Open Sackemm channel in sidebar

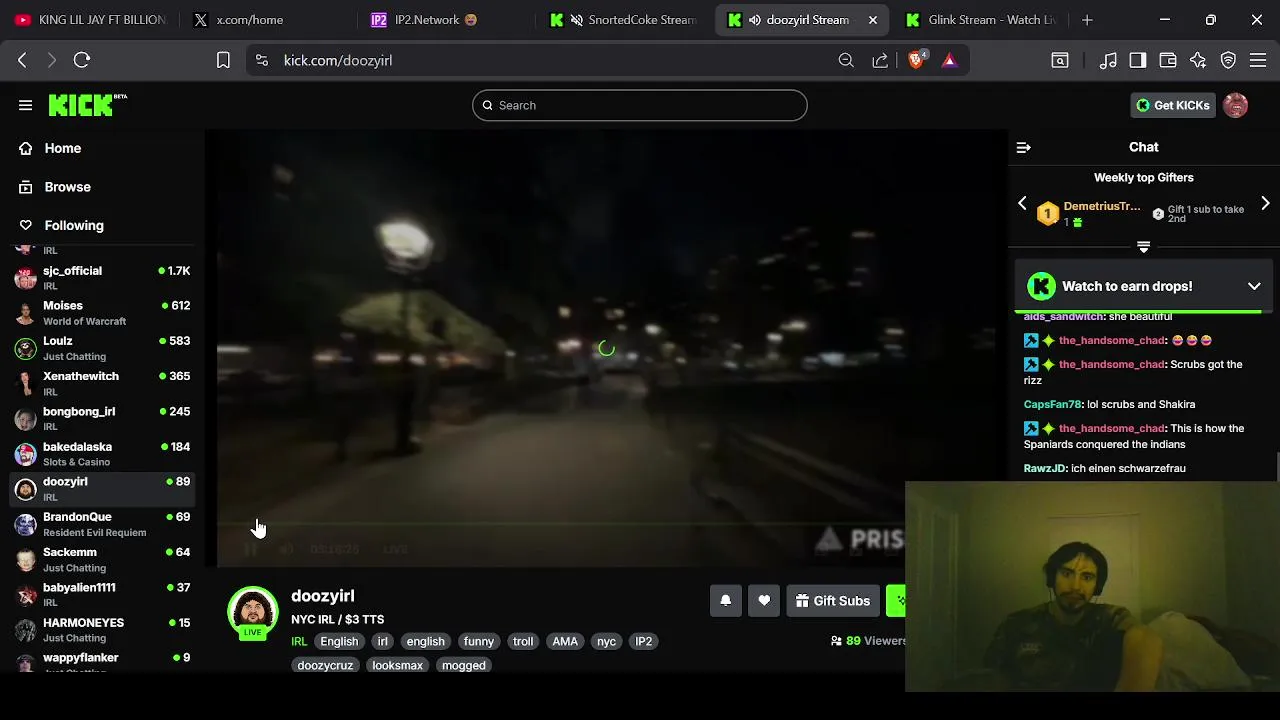click(x=102, y=559)
